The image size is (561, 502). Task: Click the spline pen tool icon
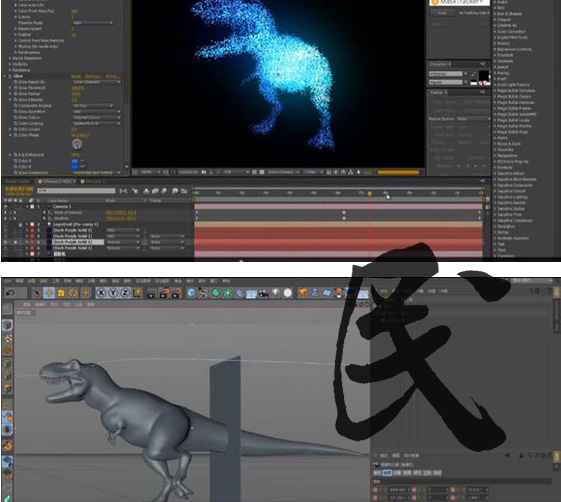[203, 293]
